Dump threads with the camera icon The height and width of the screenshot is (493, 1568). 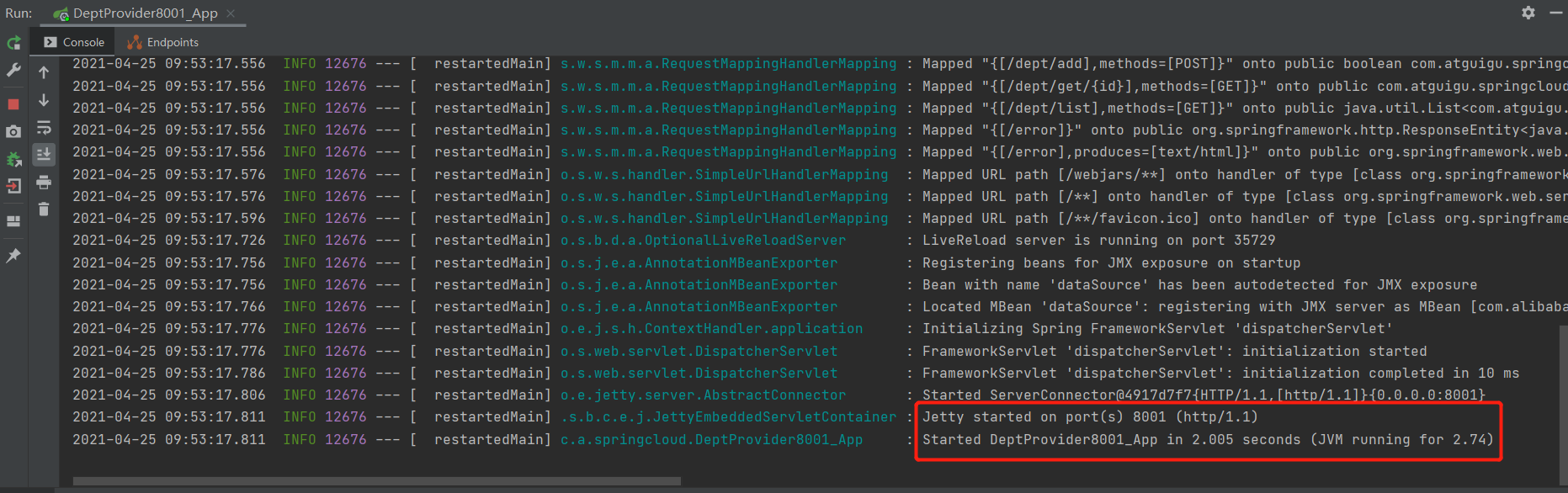click(13, 131)
